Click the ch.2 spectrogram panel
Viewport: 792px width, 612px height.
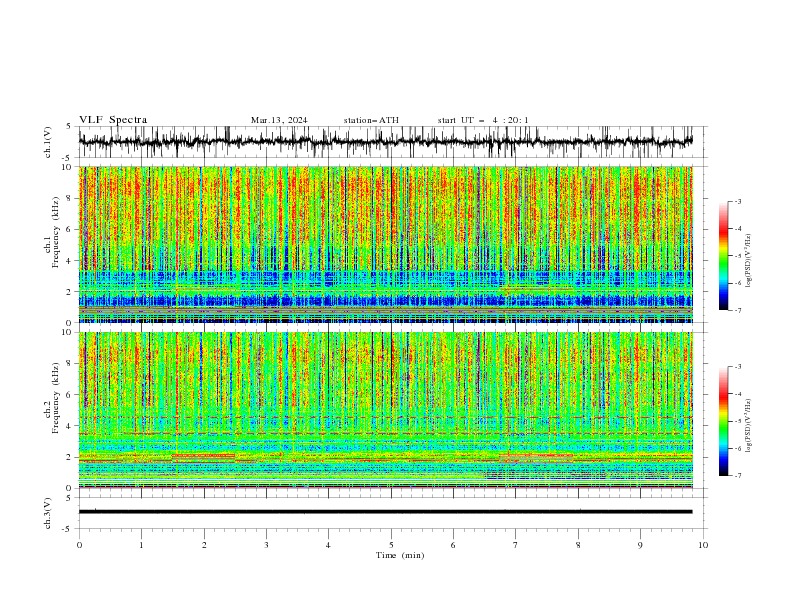(386, 410)
